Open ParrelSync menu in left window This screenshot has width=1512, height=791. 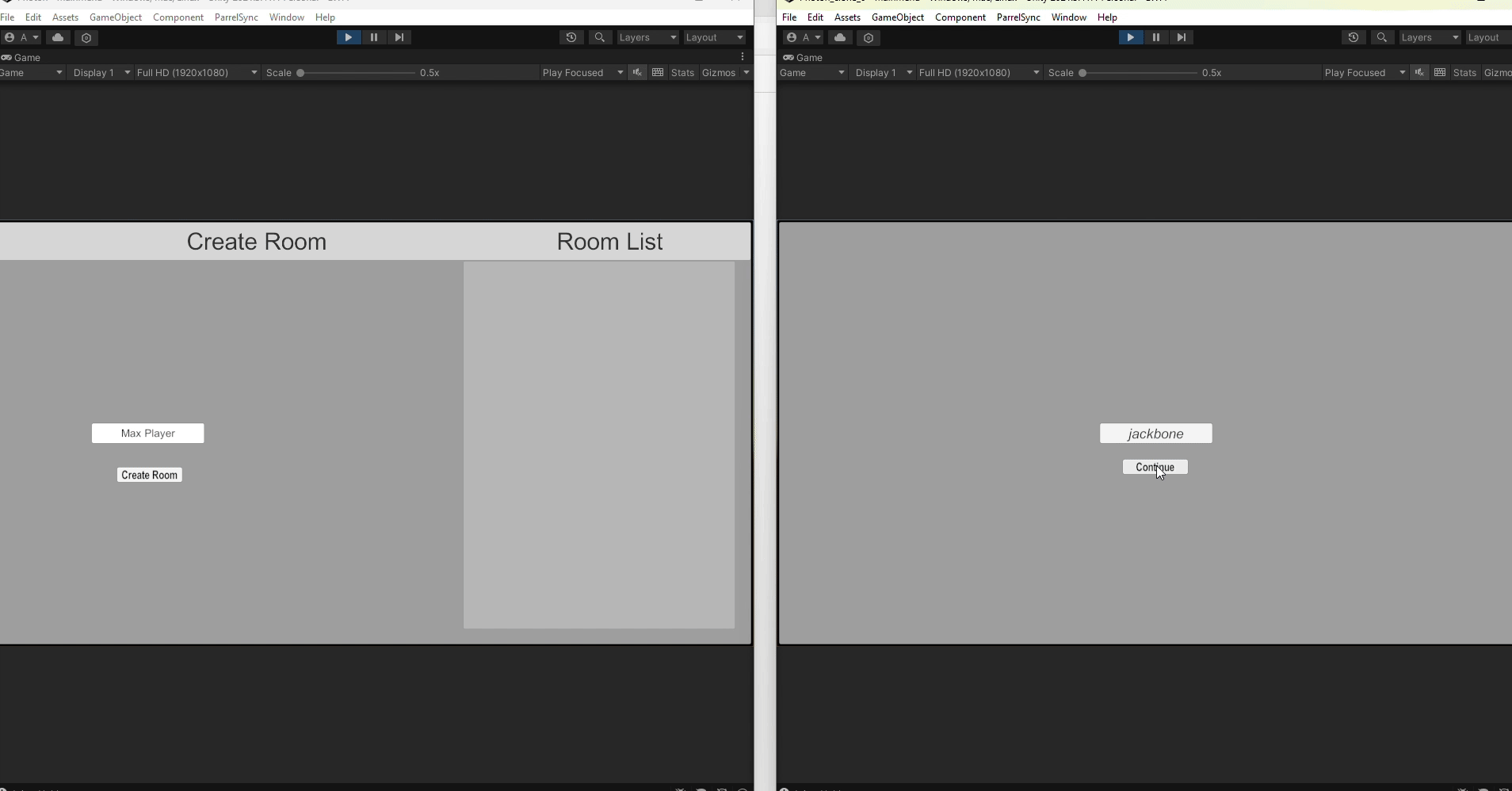[236, 17]
